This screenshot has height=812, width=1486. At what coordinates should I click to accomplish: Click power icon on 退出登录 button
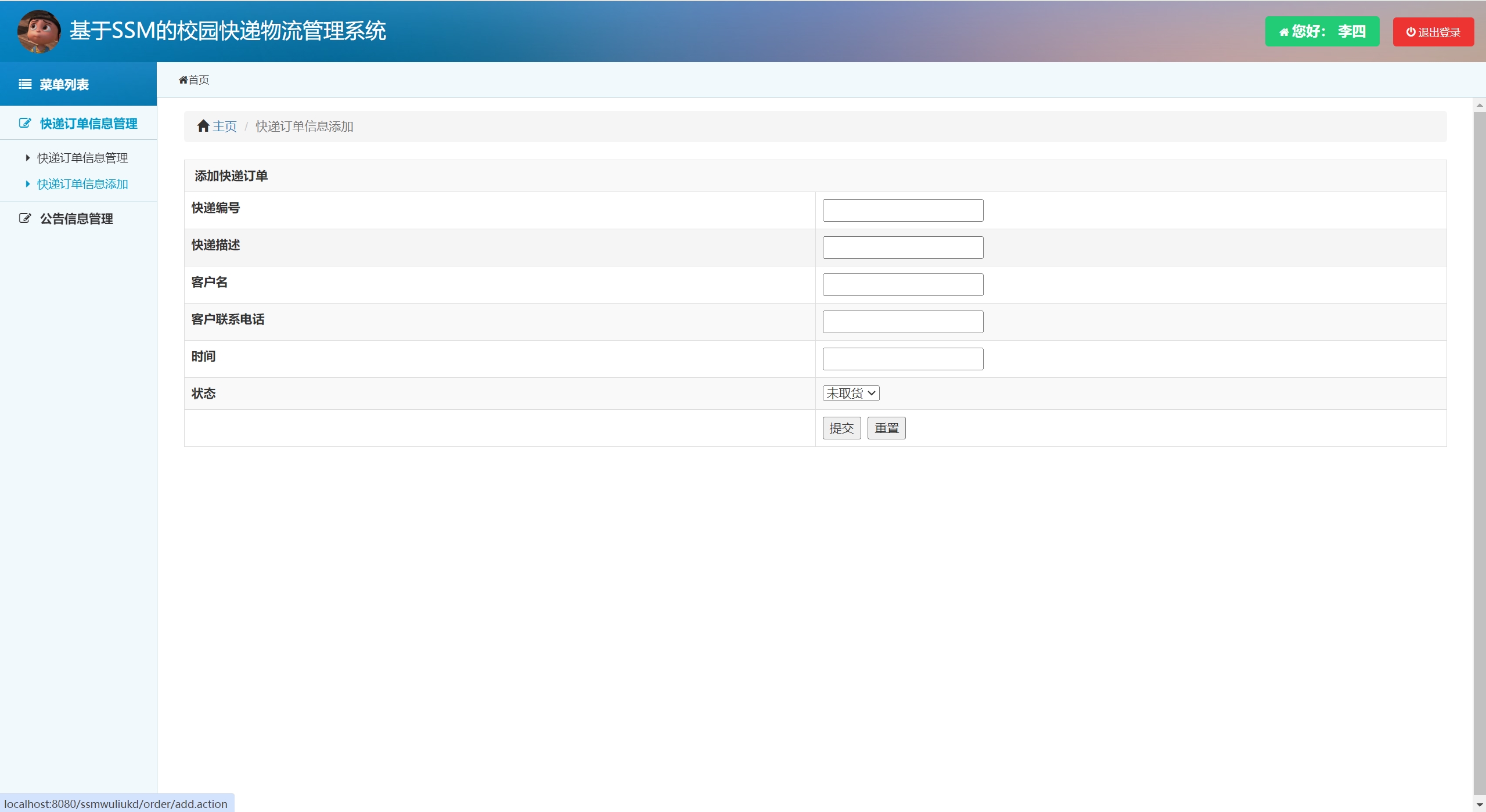tap(1411, 32)
